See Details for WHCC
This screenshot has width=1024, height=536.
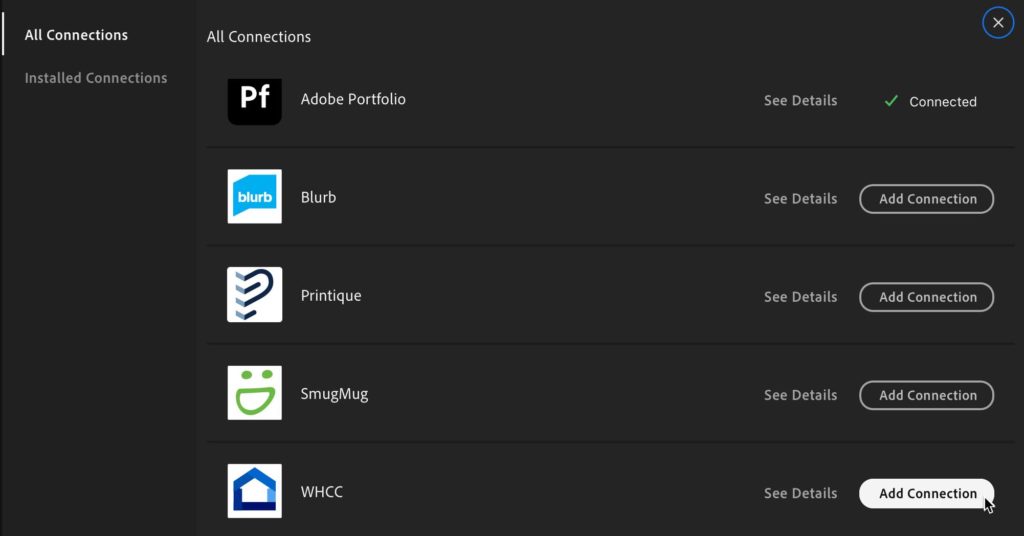801,493
